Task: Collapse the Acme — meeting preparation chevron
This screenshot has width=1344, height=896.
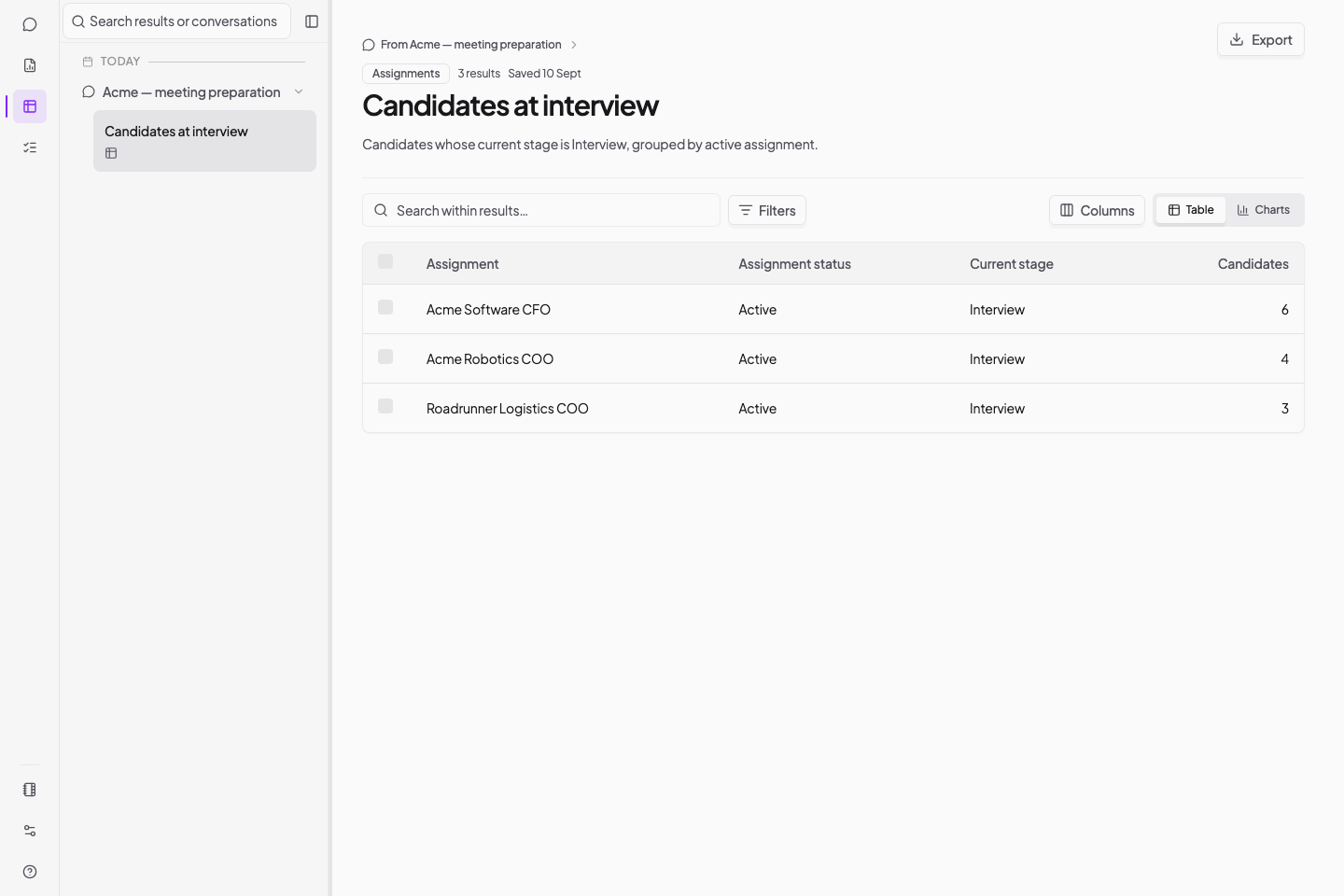Action: coord(299,91)
